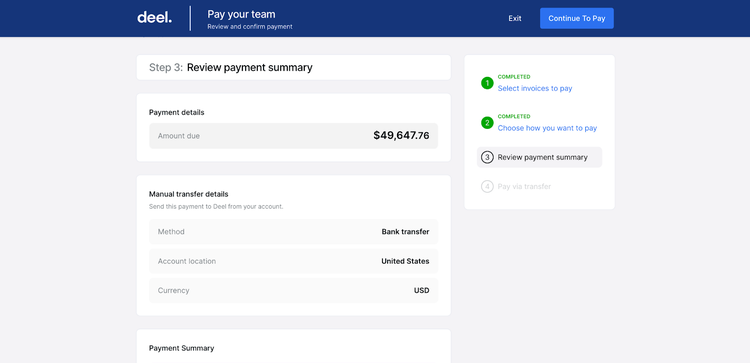
Task: Open Select invoices to pay step
Action: (535, 88)
